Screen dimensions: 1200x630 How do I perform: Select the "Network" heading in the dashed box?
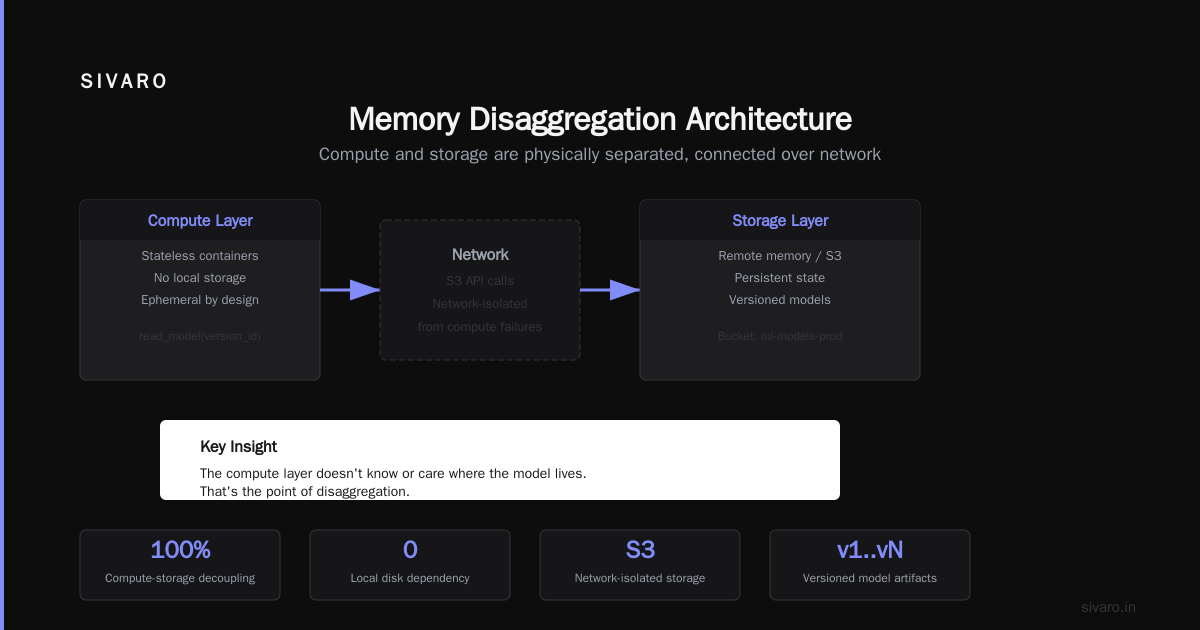480,255
